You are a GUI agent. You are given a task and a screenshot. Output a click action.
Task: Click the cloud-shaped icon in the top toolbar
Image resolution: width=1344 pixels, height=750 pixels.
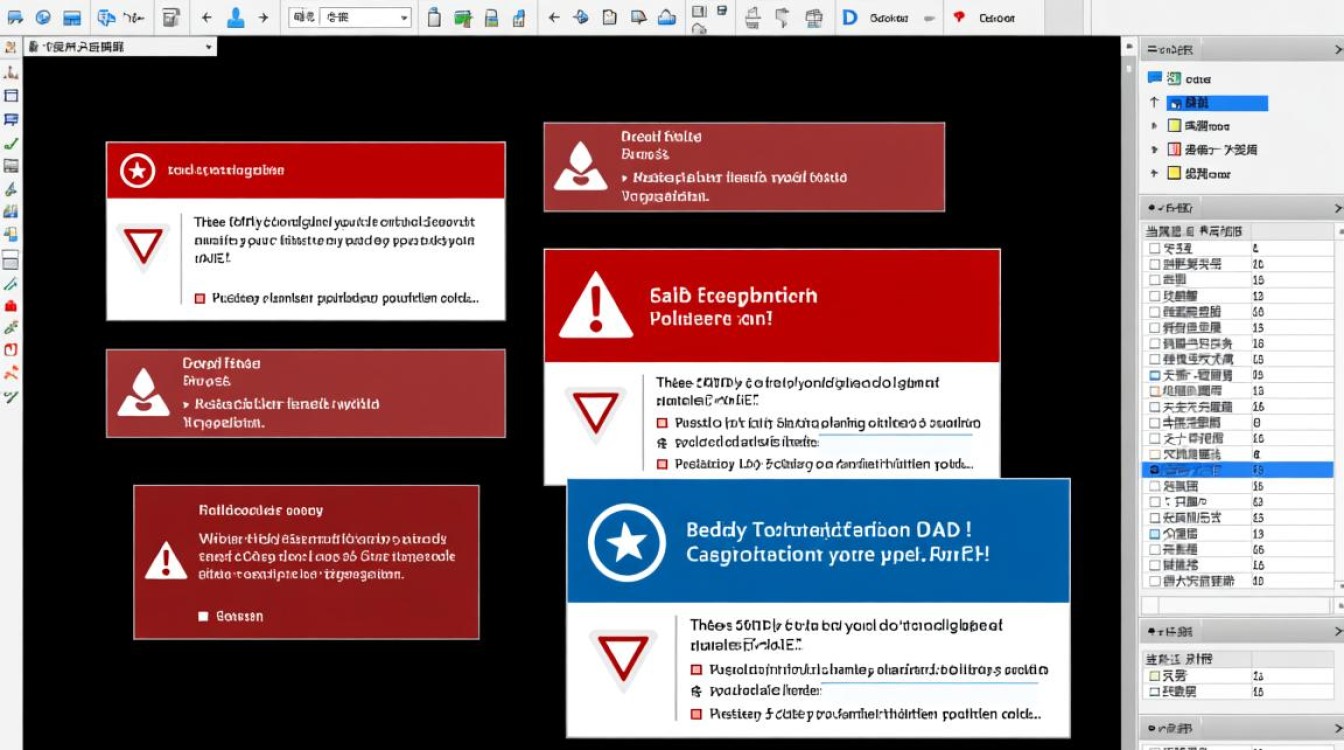(666, 18)
